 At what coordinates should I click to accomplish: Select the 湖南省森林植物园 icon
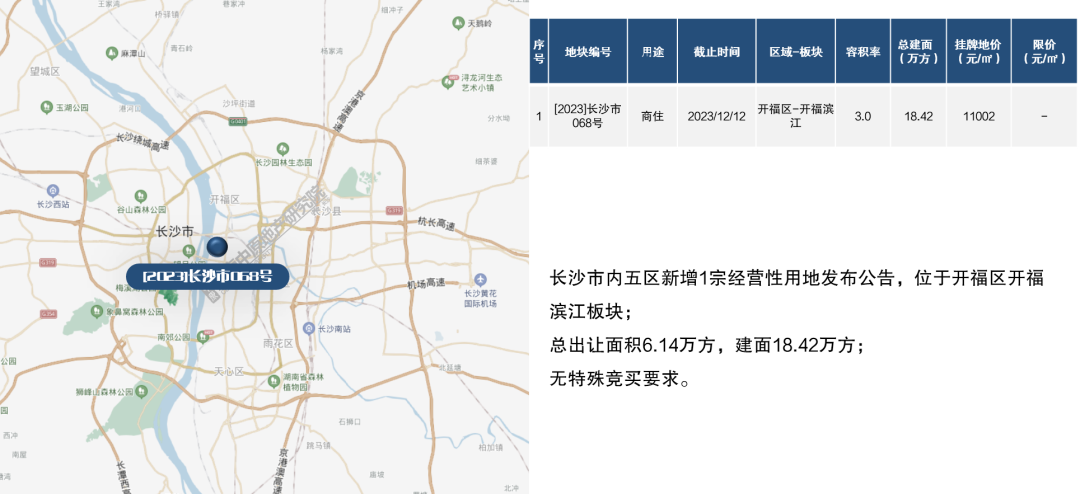273,380
